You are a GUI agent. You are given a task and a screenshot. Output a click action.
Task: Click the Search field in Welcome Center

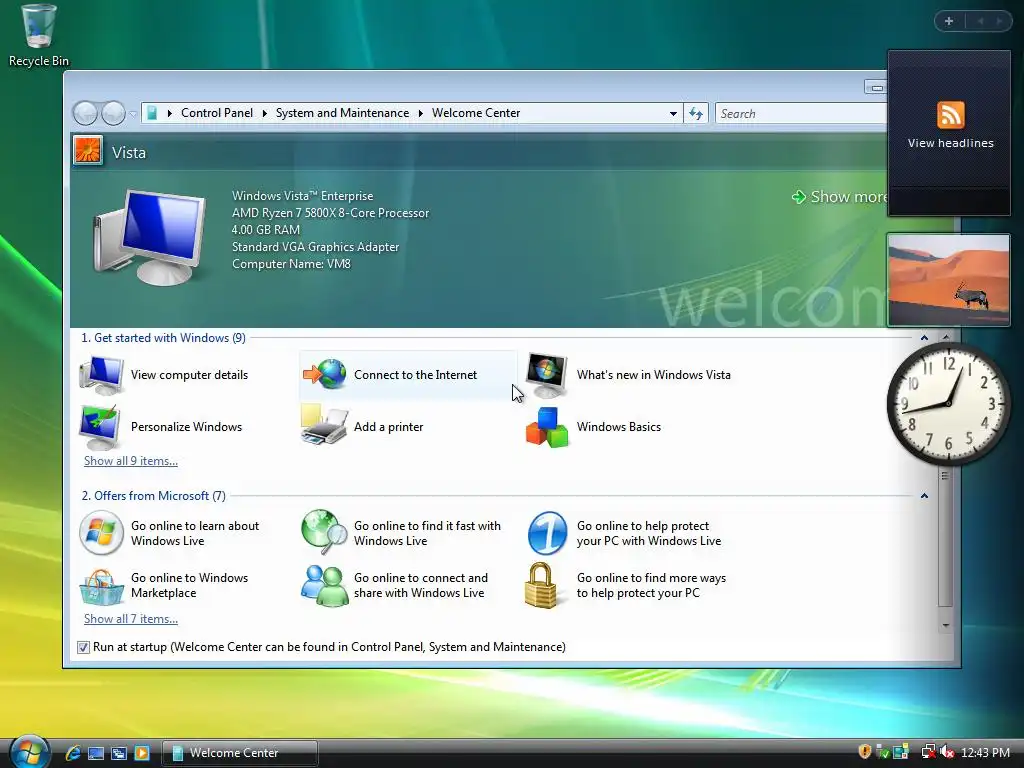coord(802,114)
